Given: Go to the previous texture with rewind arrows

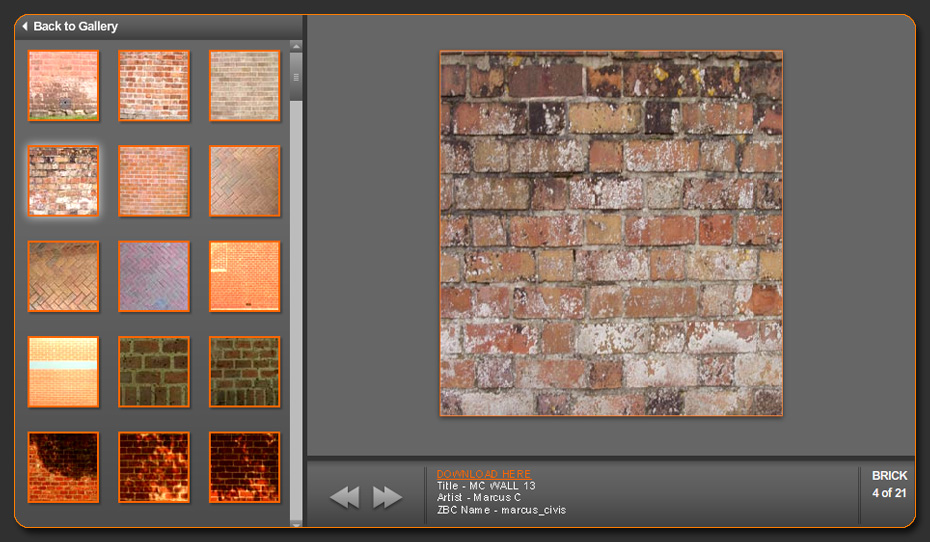Looking at the screenshot, I should [344, 497].
